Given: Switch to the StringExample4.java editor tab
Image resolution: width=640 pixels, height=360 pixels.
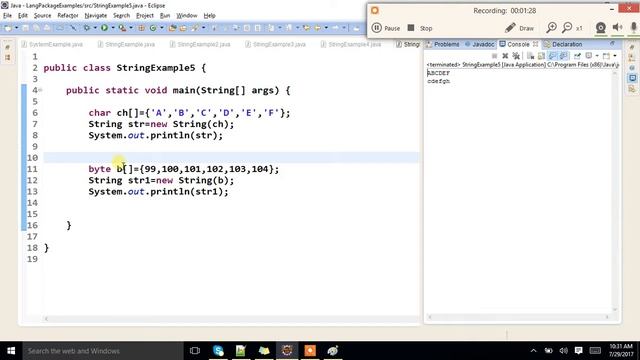Looking at the screenshot, I should (x=351, y=44).
